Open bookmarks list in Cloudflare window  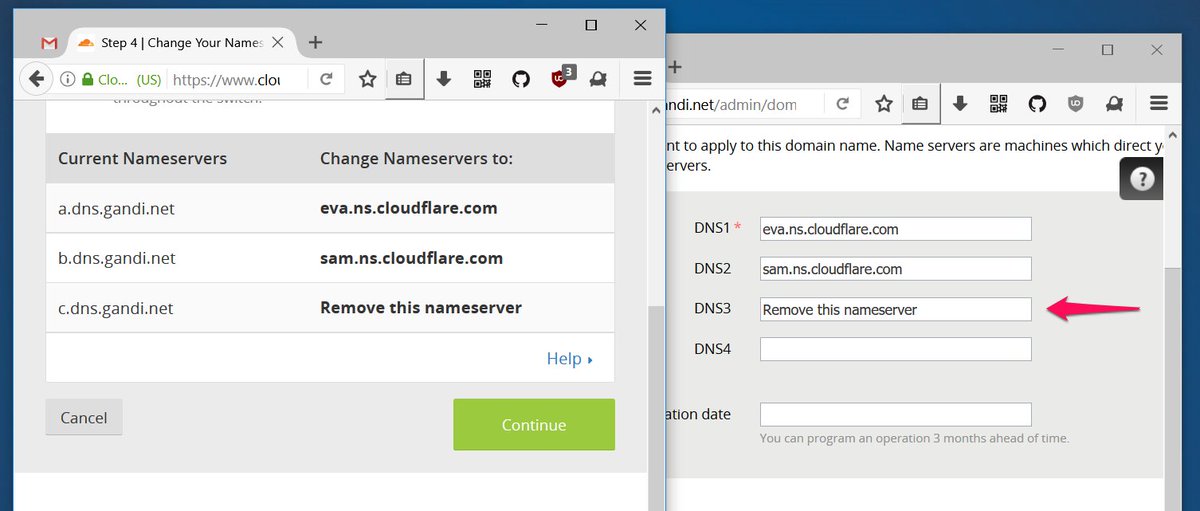(x=403, y=79)
